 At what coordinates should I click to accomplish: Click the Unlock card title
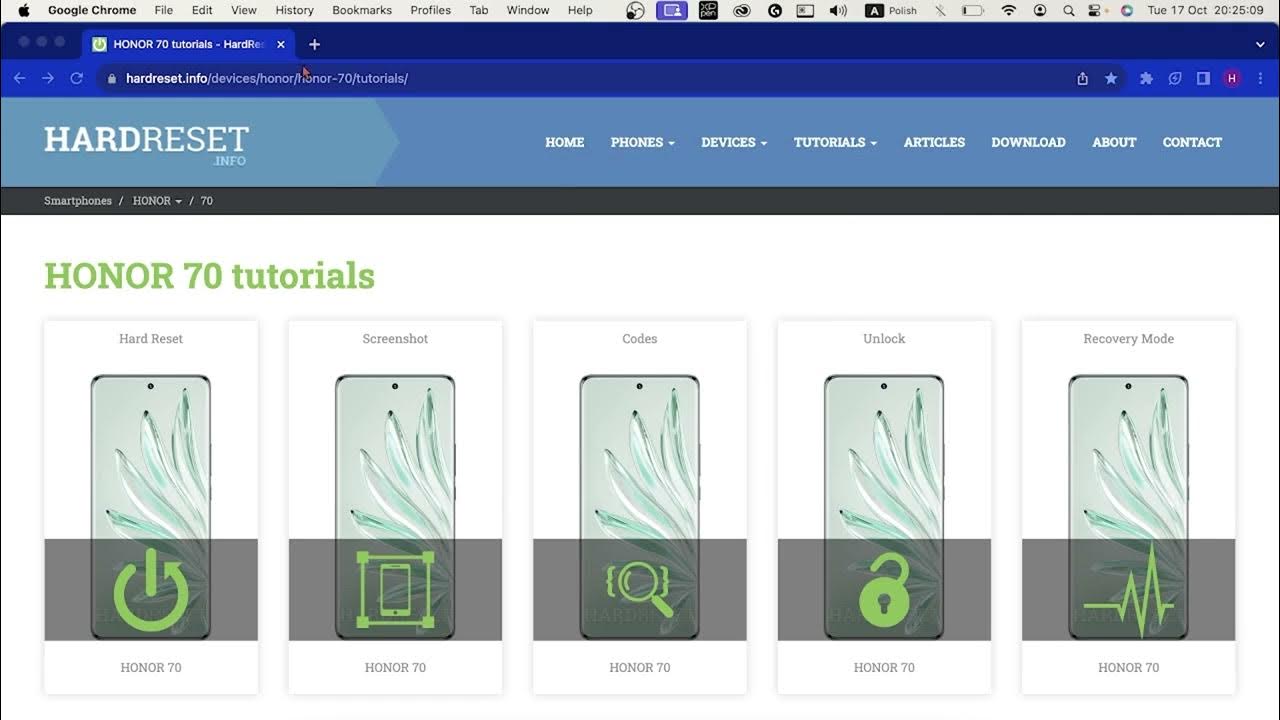pyautogui.click(x=884, y=339)
